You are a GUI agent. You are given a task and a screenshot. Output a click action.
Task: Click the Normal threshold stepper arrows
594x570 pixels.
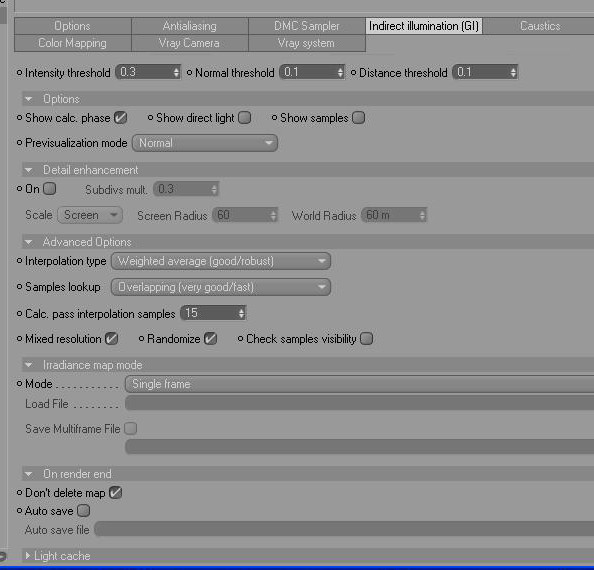coord(340,72)
